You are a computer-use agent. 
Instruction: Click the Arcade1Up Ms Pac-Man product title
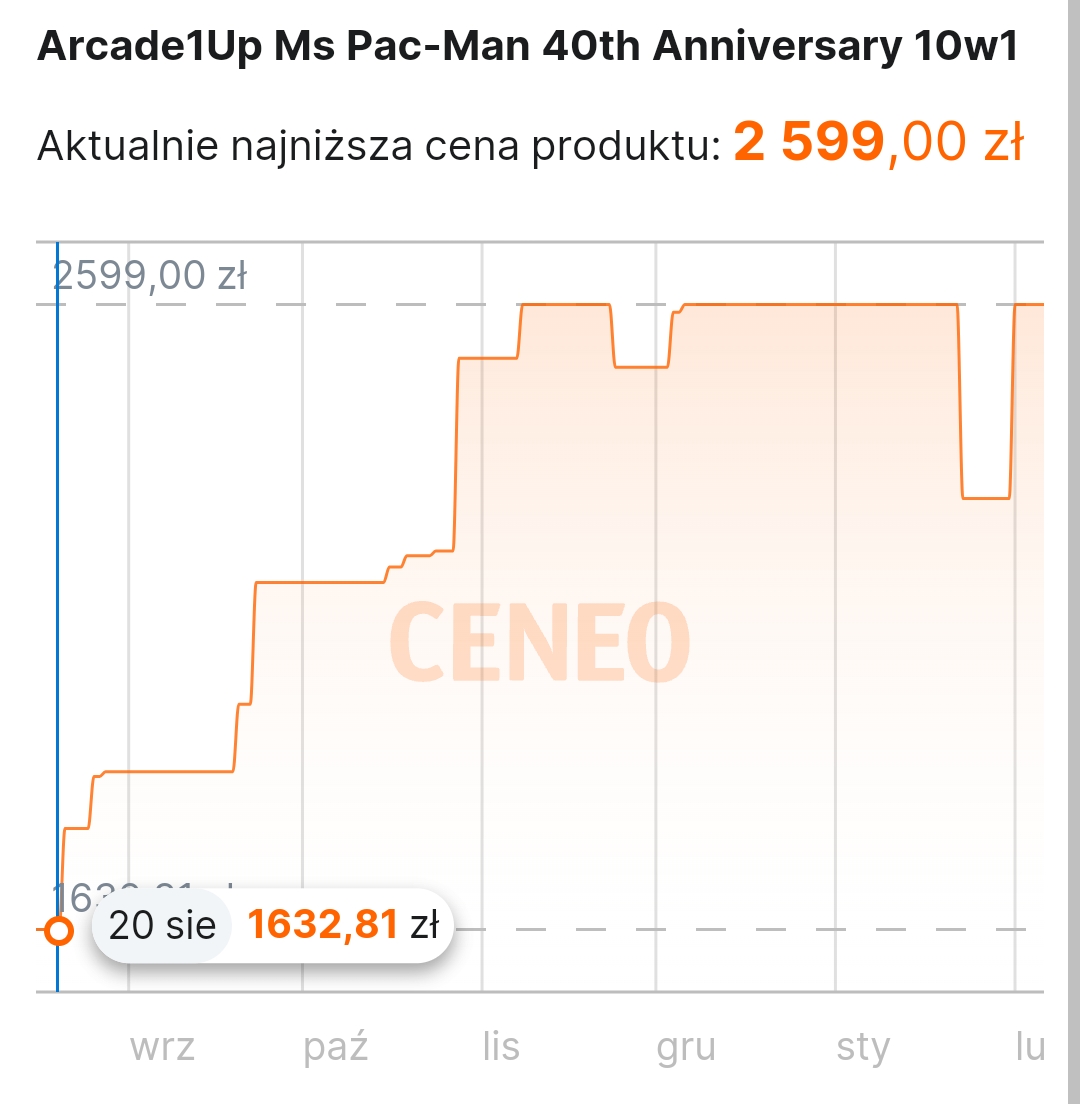[x=527, y=48]
